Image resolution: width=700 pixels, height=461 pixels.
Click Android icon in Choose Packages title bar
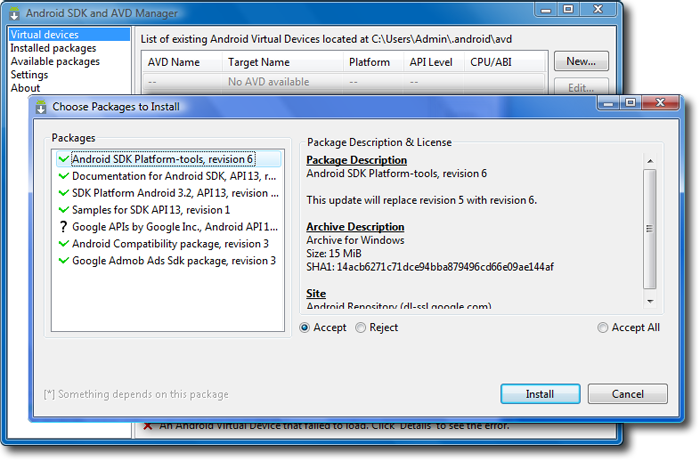point(41,107)
